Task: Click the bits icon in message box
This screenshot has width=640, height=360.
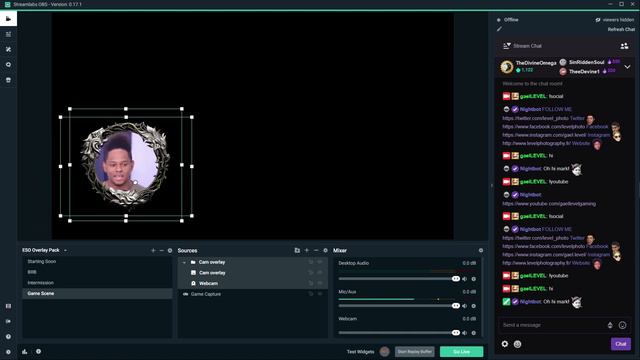Action: click(610, 325)
